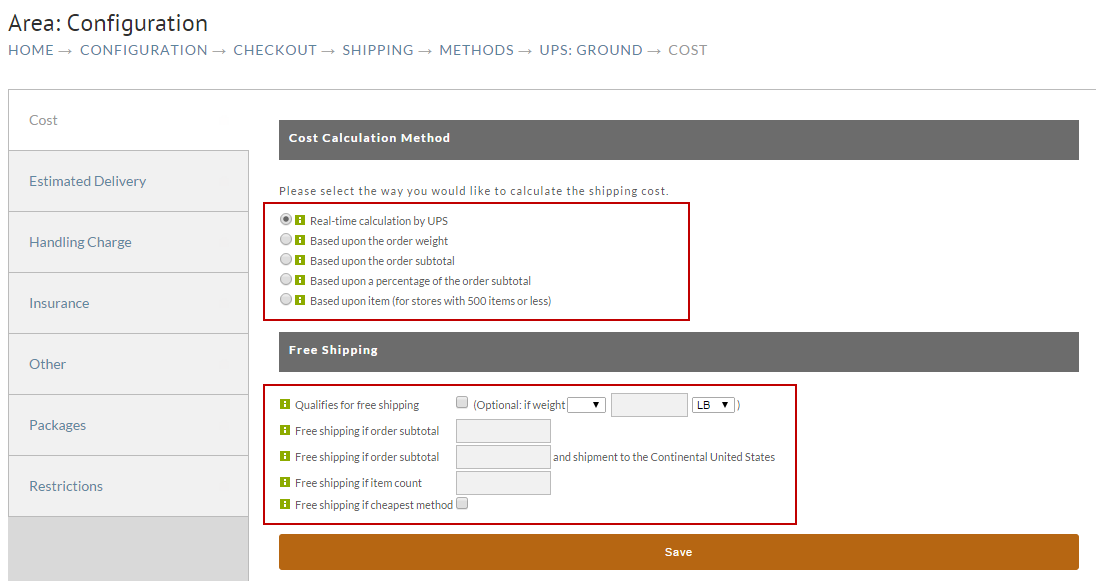The width and height of the screenshot is (1096, 581).
Task: Click info icon beside Real-time calculation by UPS
Action: 300,220
